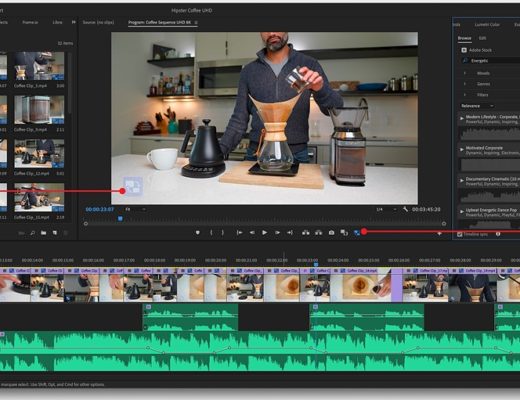Image resolution: width=520 pixels, height=400 pixels.
Task: Click the blue highlighted button beside Comparison View
Action: point(356,232)
